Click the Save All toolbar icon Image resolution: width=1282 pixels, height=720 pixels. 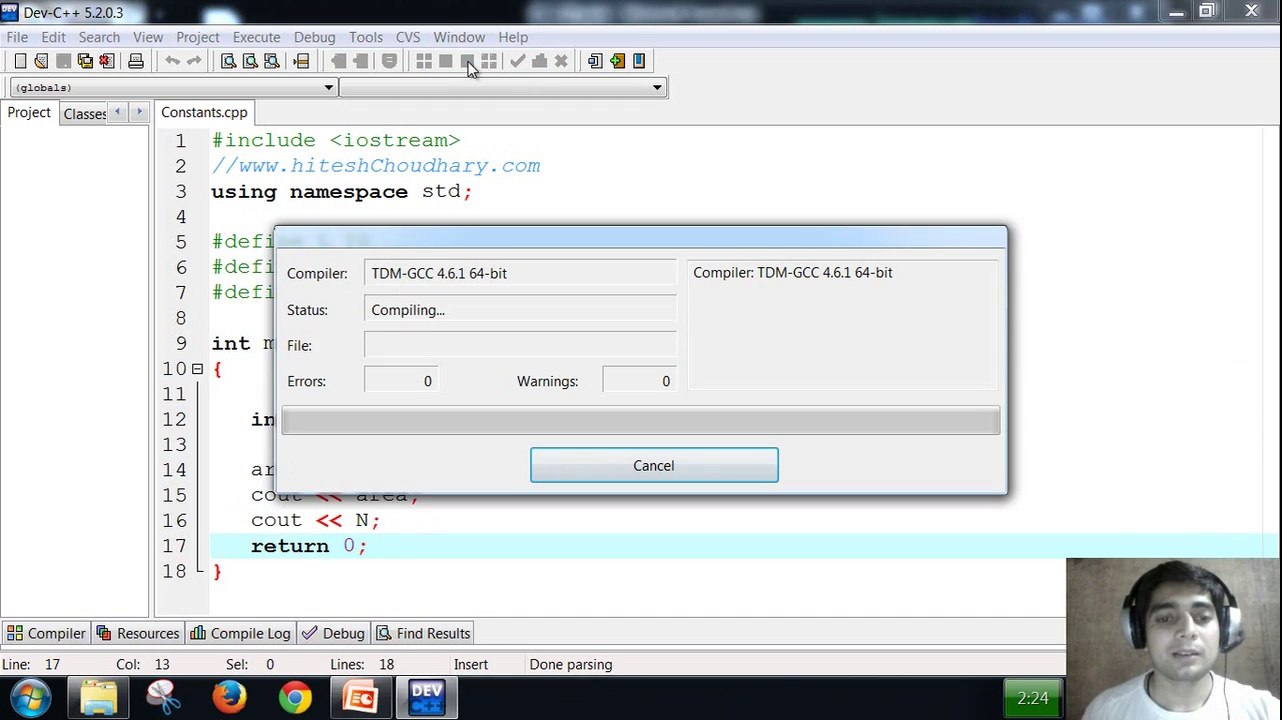click(x=85, y=61)
